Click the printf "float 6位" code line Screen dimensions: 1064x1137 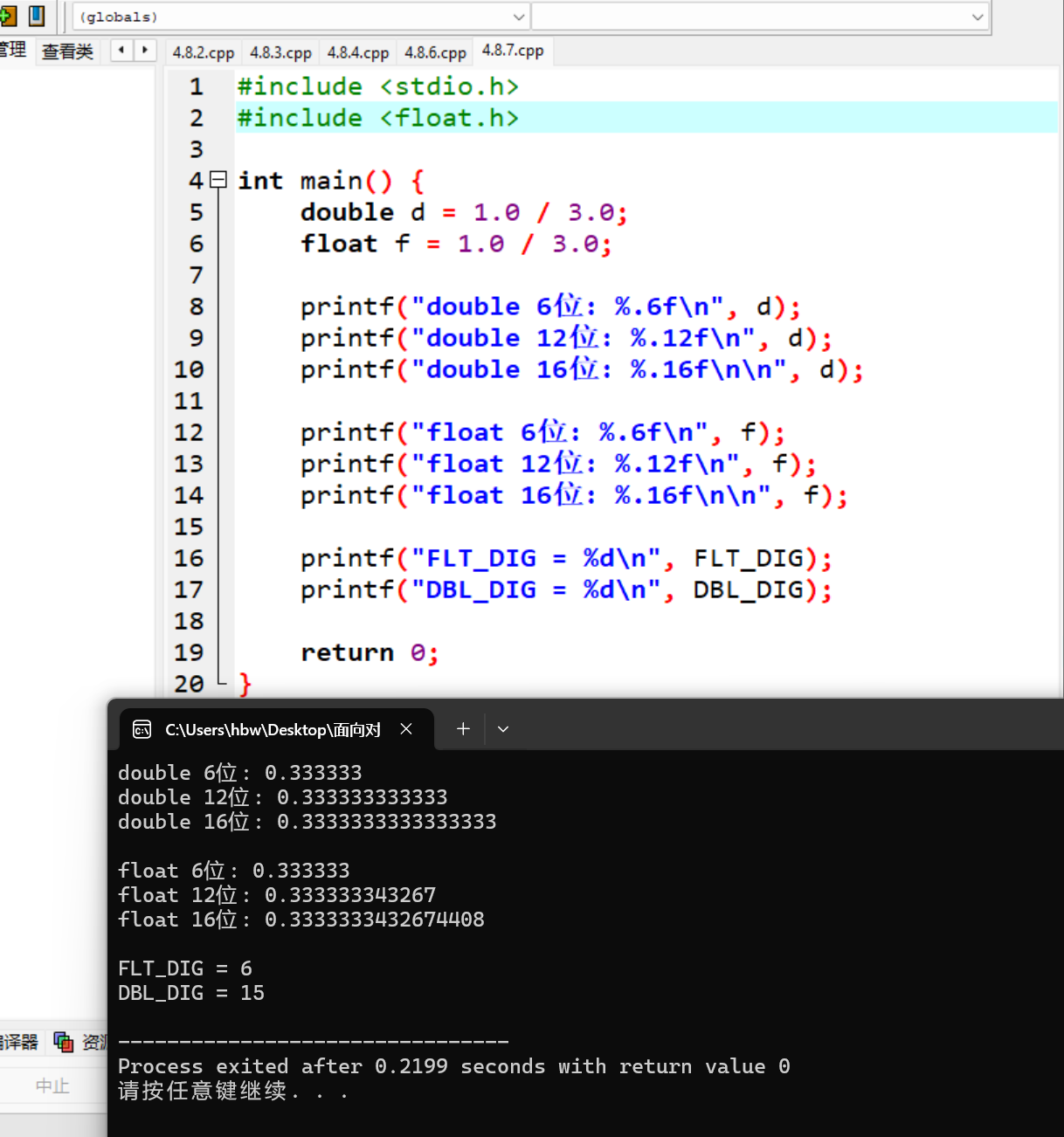click(x=542, y=432)
